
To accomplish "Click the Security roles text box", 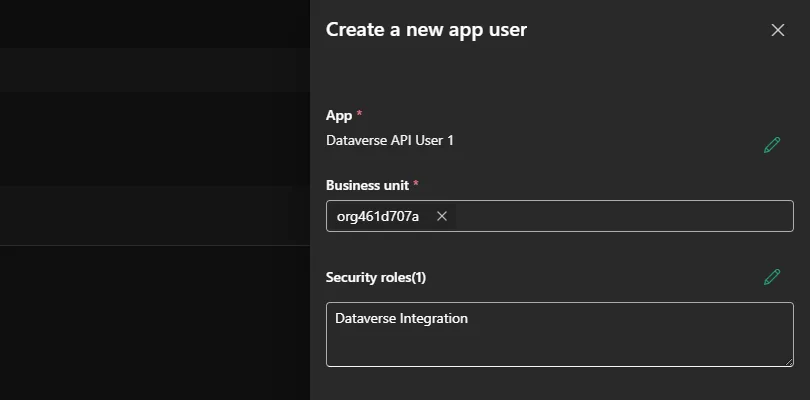I will click(560, 334).
